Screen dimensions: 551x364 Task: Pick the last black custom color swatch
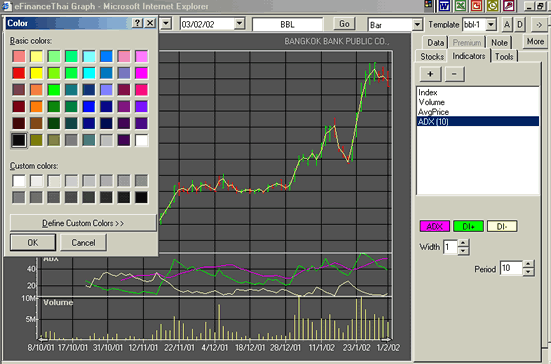coord(141,197)
